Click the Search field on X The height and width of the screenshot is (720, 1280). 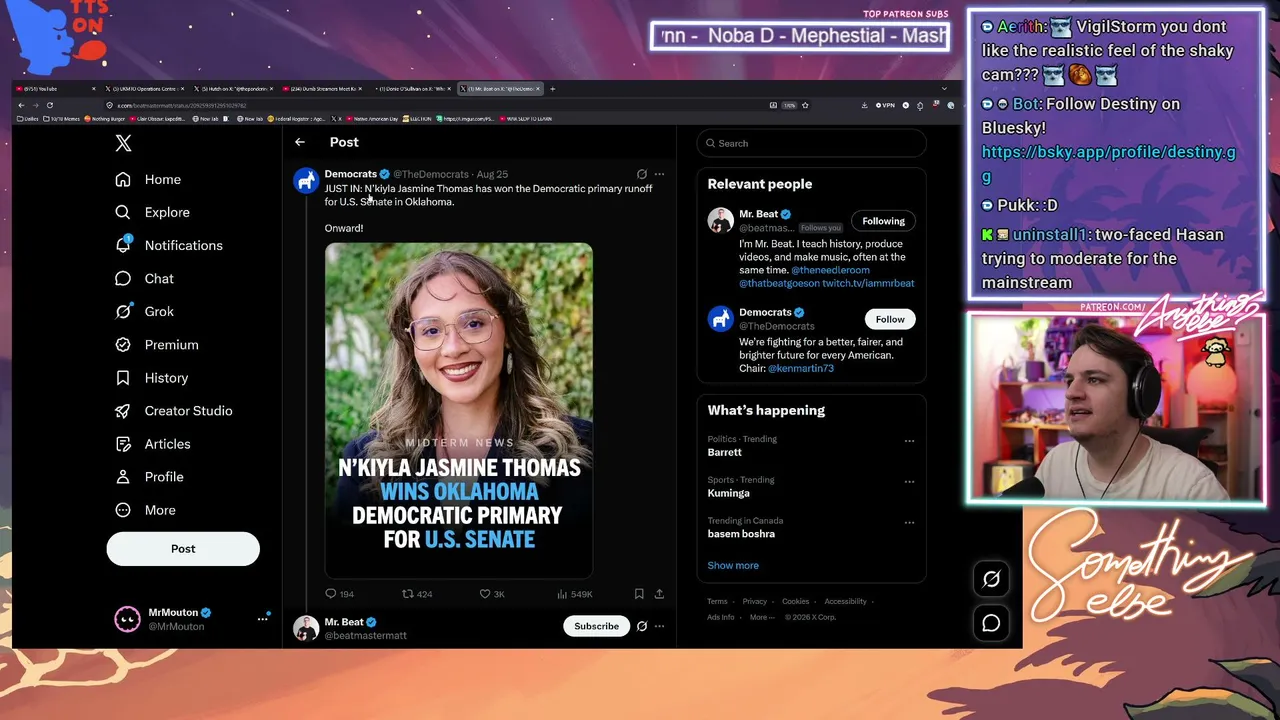pyautogui.click(x=811, y=143)
